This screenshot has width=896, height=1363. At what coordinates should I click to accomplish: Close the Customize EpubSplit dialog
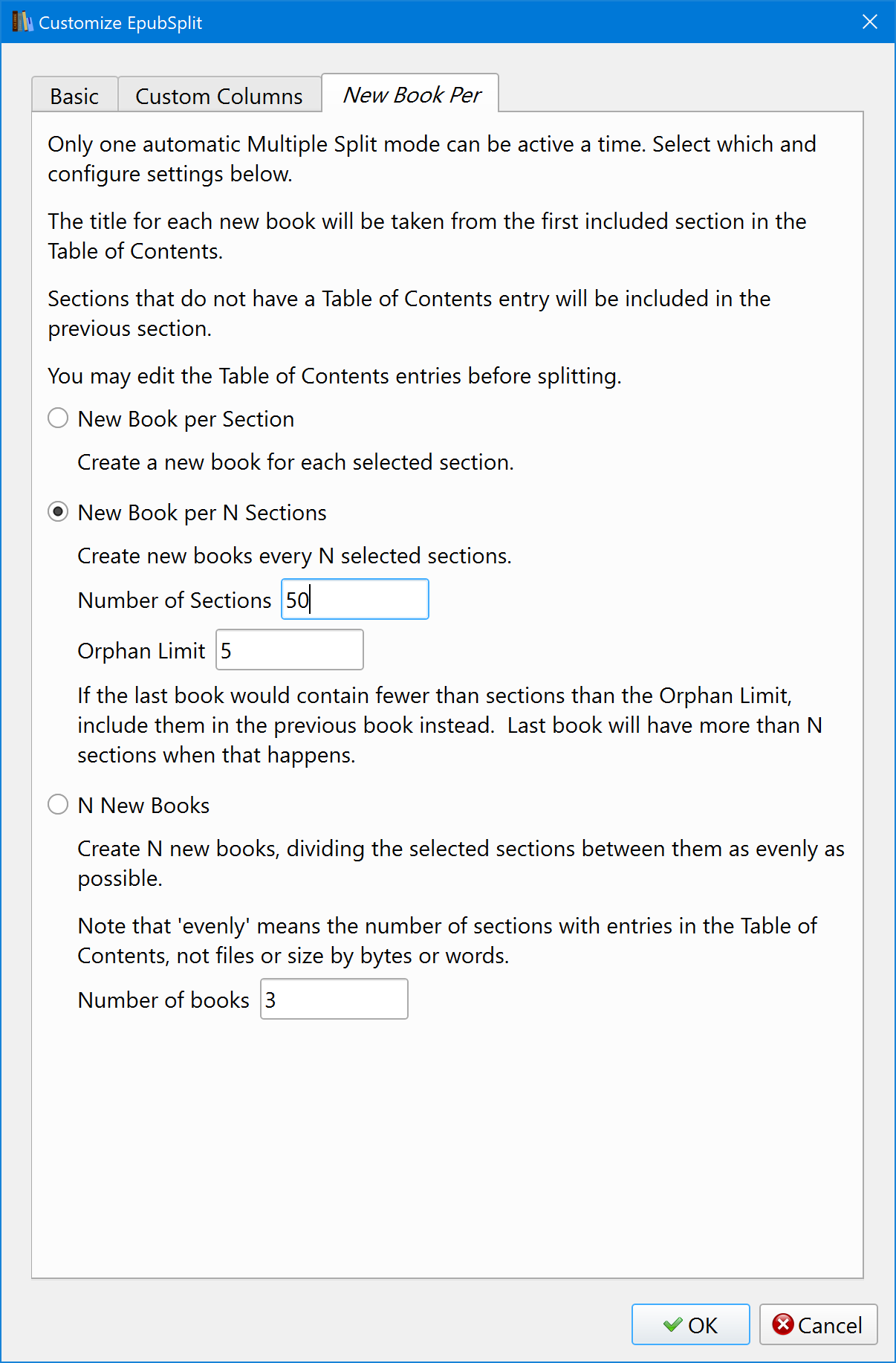(x=869, y=22)
